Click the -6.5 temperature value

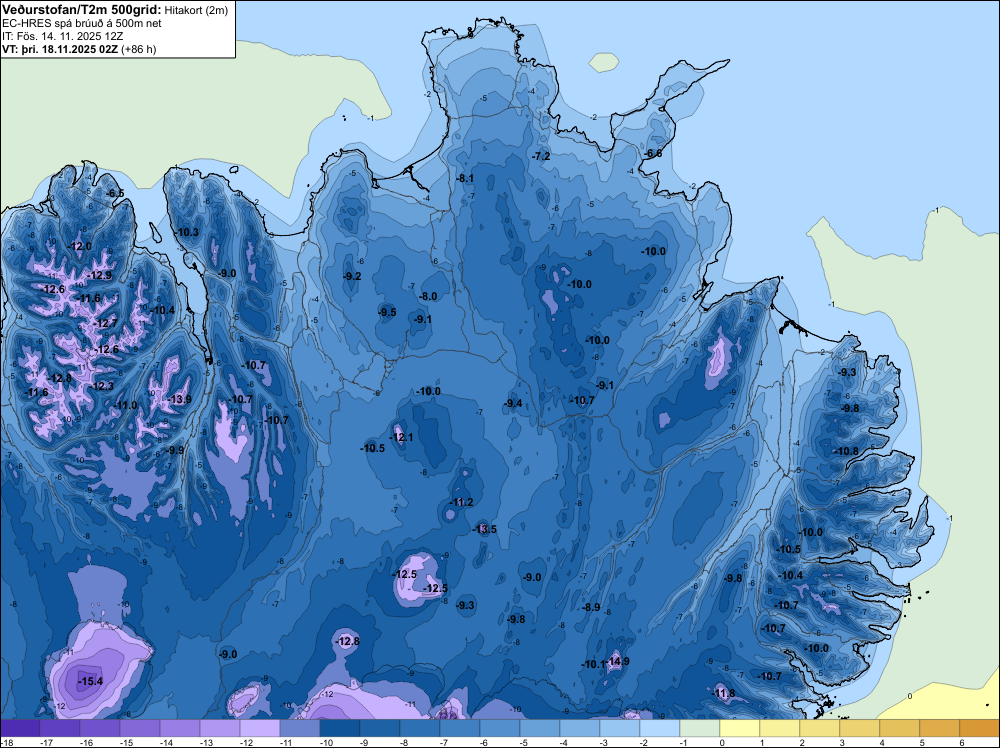(115, 193)
